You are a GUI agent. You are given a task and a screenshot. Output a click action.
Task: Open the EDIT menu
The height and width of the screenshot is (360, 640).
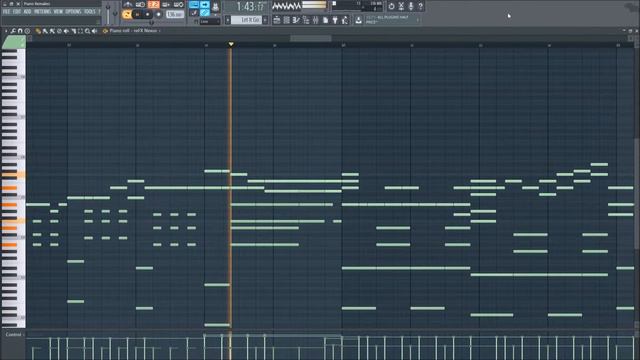[17, 12]
